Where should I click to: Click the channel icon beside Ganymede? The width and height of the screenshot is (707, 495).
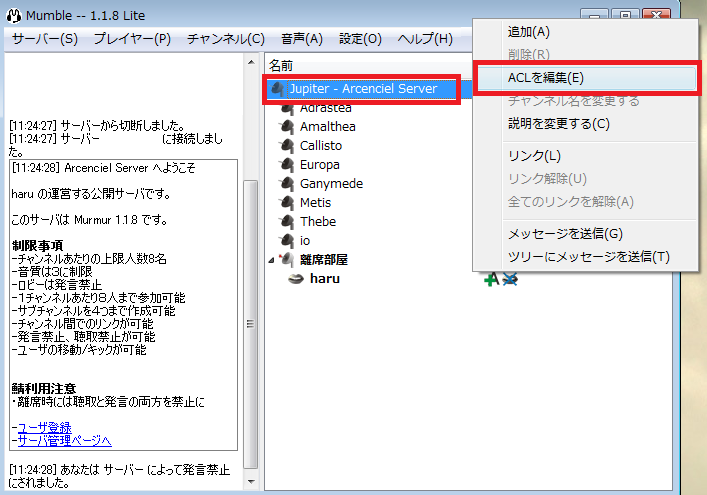point(286,183)
